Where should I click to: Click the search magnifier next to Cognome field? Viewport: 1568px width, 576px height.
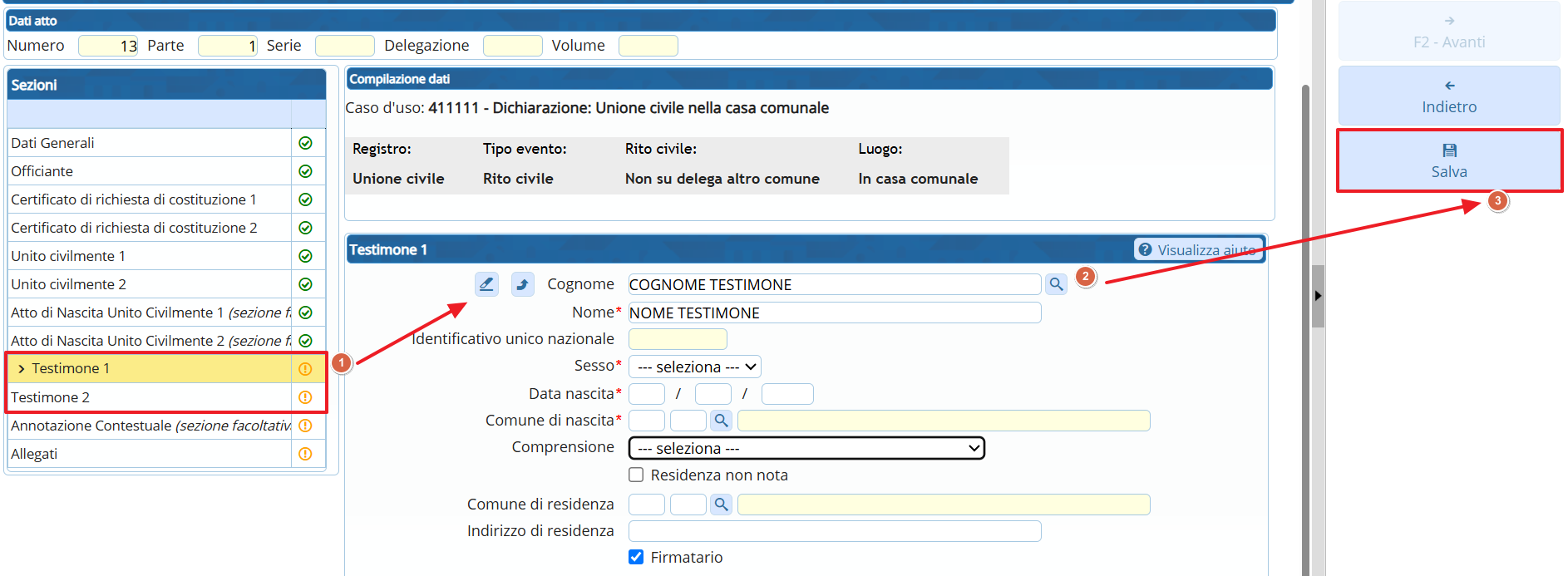point(1056,284)
